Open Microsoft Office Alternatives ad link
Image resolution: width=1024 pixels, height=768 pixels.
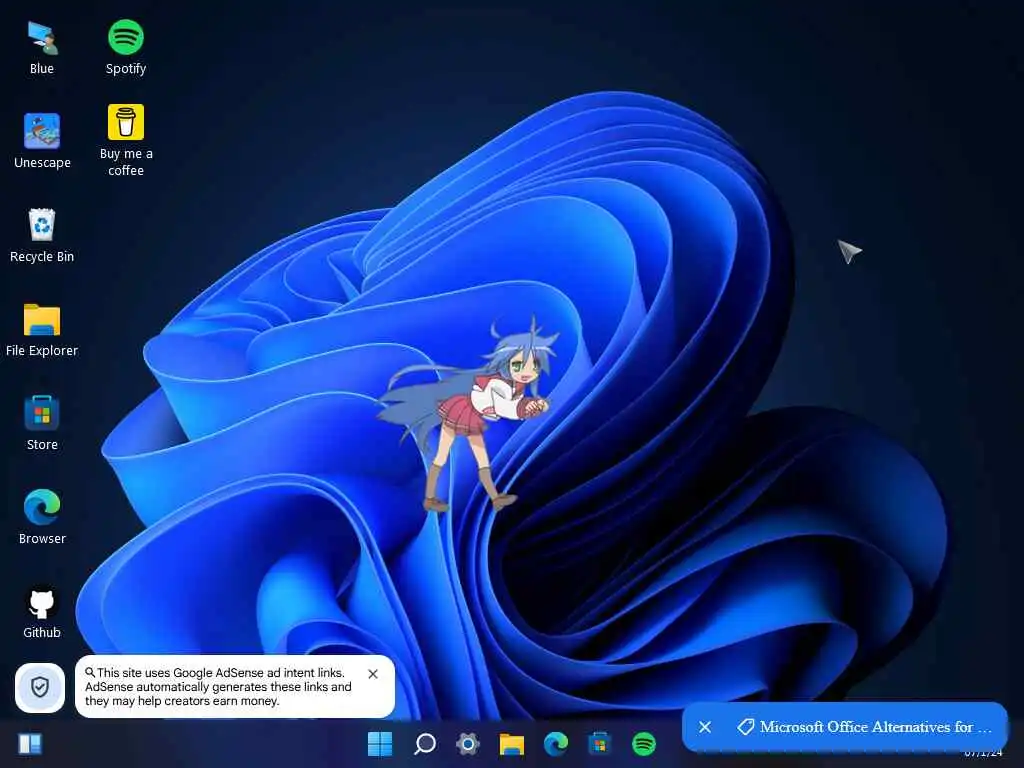tap(865, 727)
